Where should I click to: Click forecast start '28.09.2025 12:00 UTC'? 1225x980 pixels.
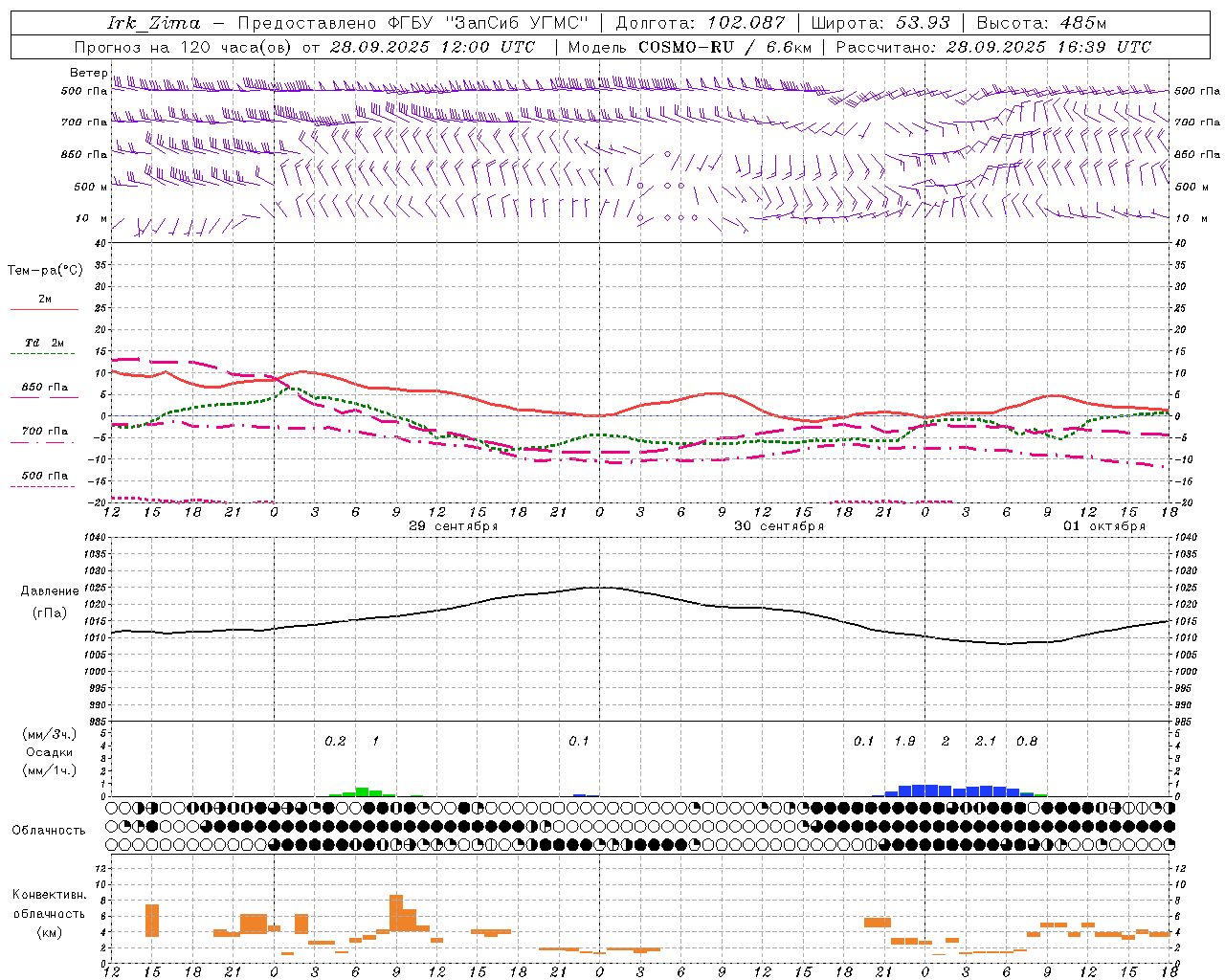(x=432, y=47)
